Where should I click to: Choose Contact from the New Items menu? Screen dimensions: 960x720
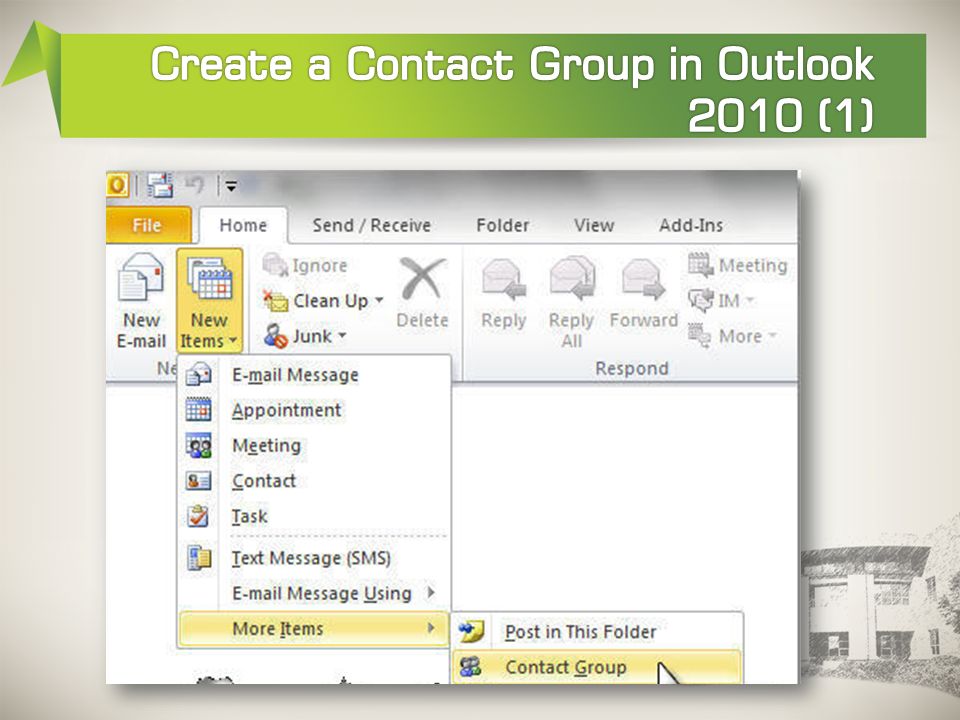[314, 481]
